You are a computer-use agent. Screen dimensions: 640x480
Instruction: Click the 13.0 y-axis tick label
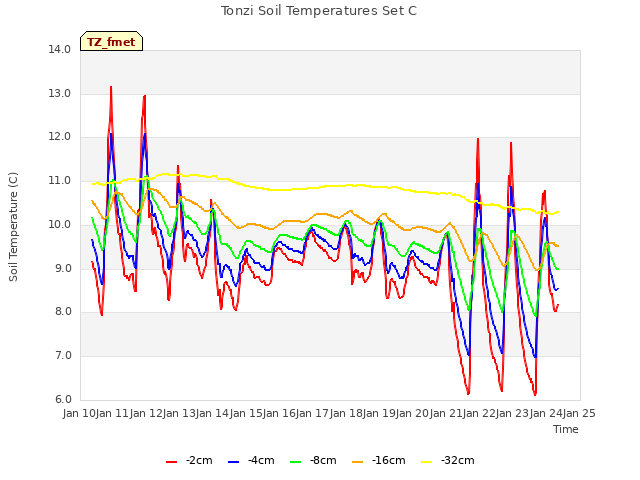point(60,93)
